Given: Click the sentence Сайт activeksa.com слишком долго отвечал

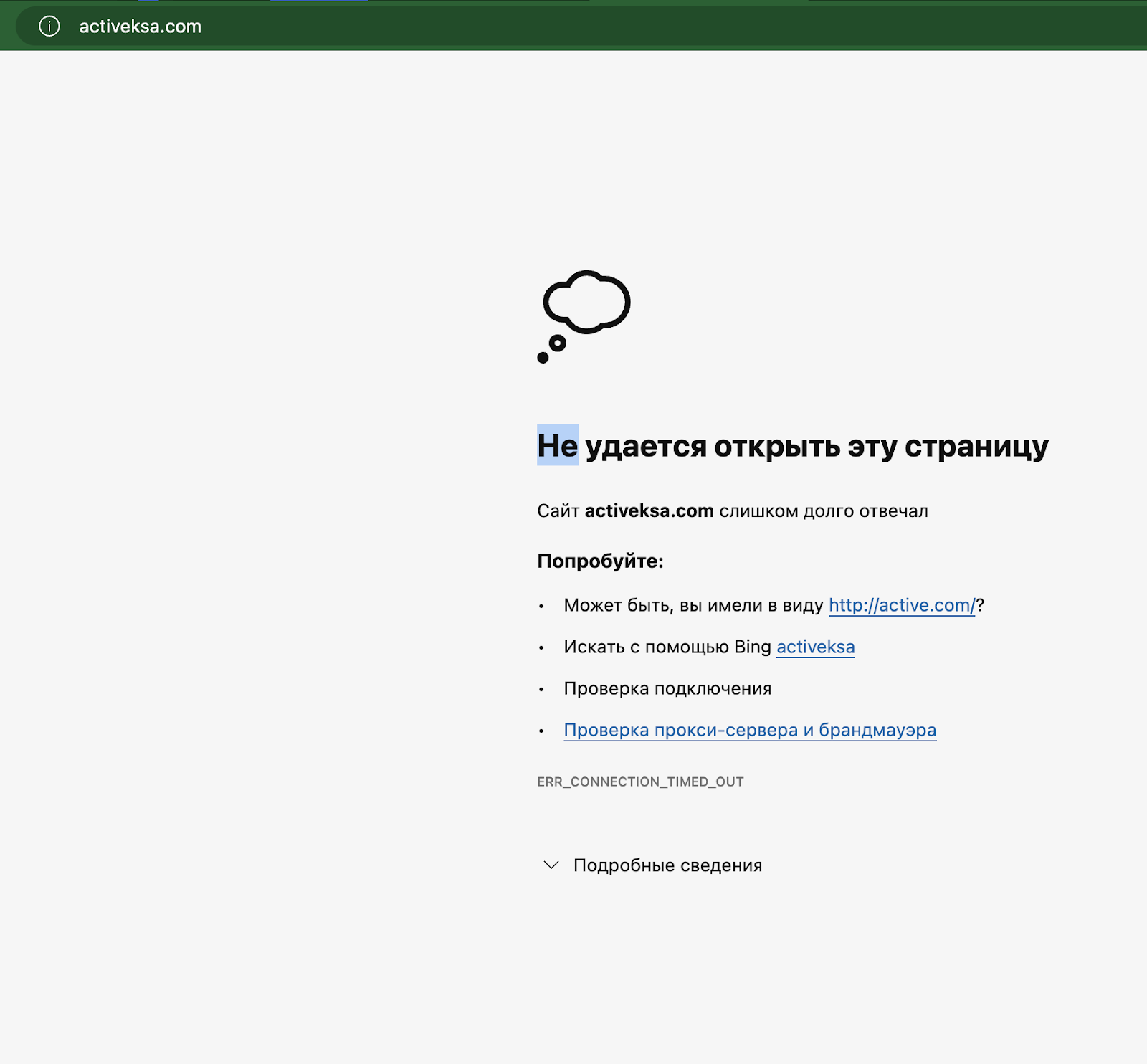Looking at the screenshot, I should (733, 510).
